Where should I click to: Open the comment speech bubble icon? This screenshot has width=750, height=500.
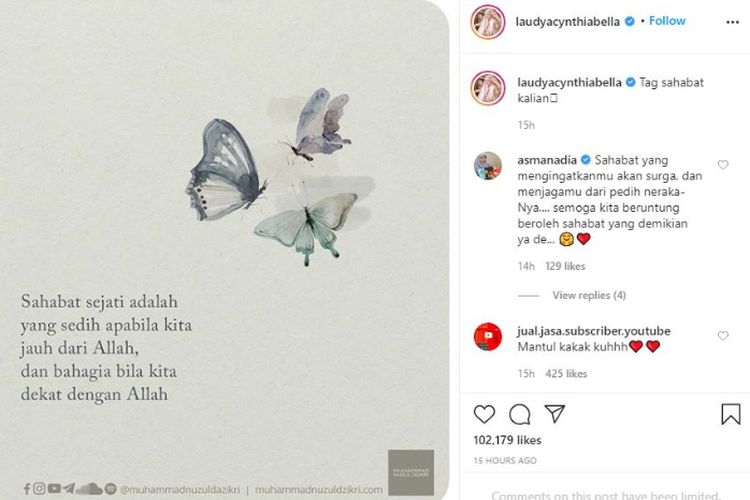pyautogui.click(x=520, y=414)
